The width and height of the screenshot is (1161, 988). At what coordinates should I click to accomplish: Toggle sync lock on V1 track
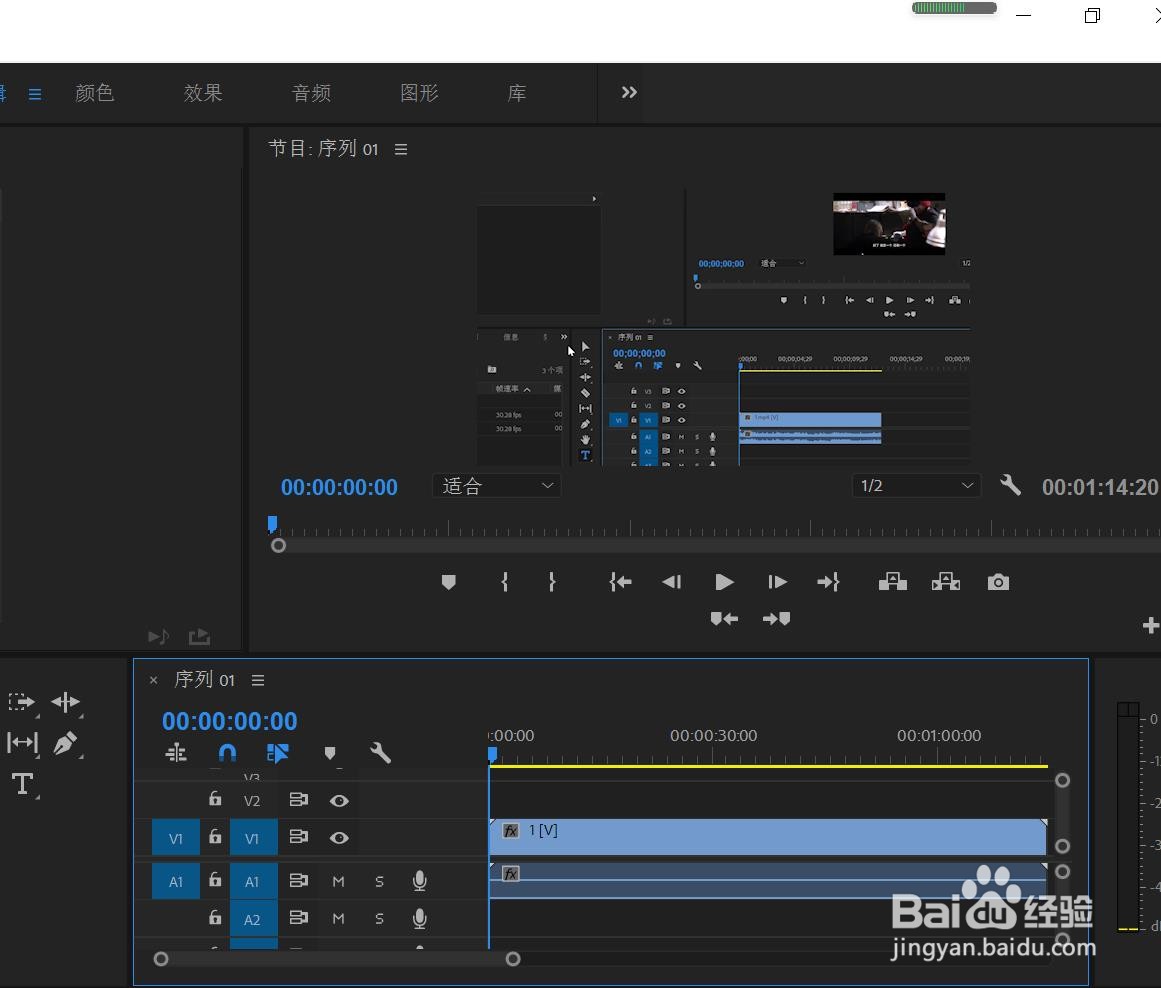298,837
